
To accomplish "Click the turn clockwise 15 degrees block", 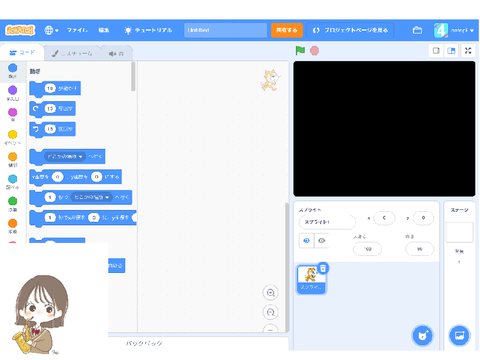I will click(x=52, y=109).
